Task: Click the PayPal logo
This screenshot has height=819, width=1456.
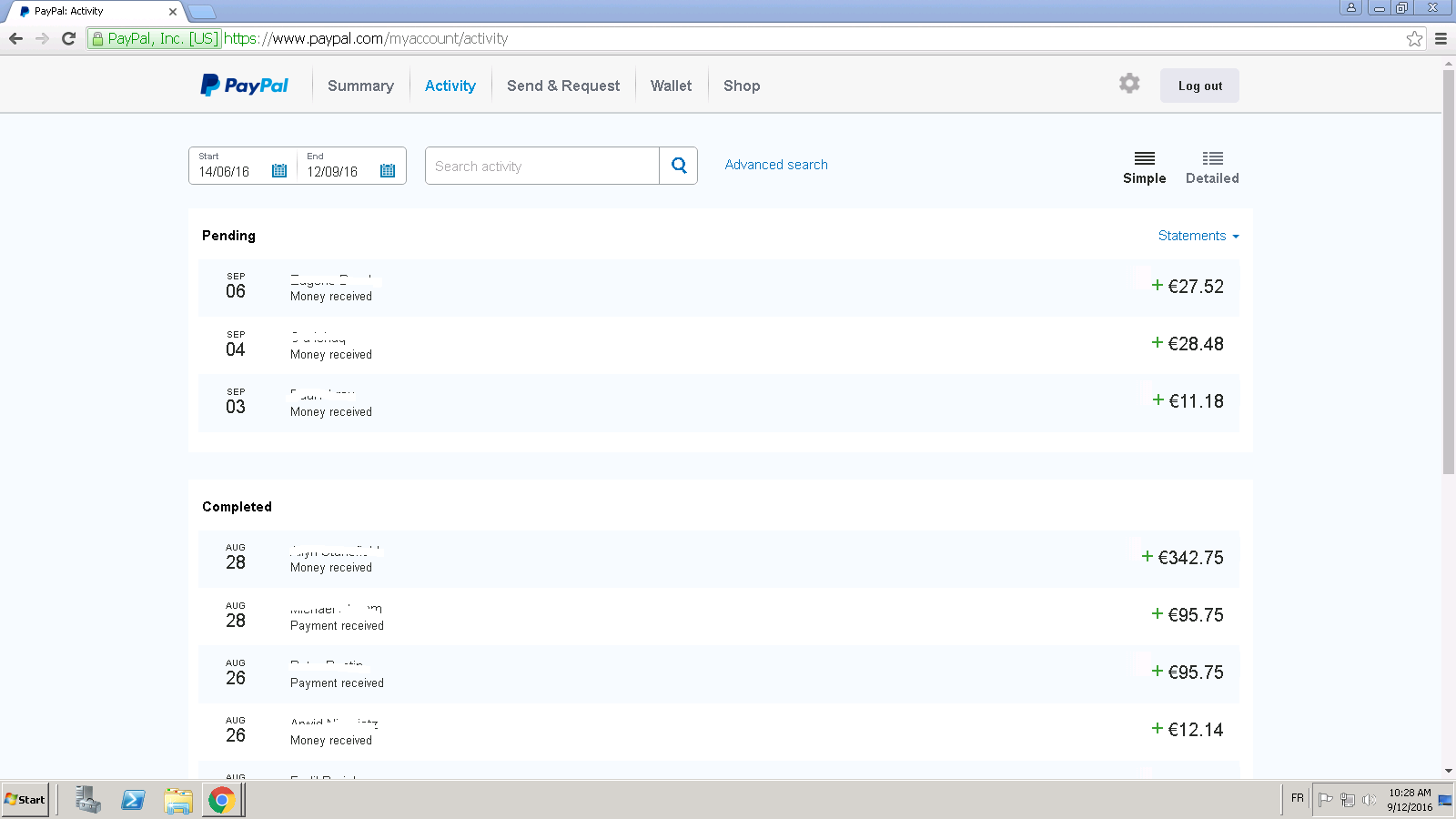Action: pyautogui.click(x=244, y=86)
